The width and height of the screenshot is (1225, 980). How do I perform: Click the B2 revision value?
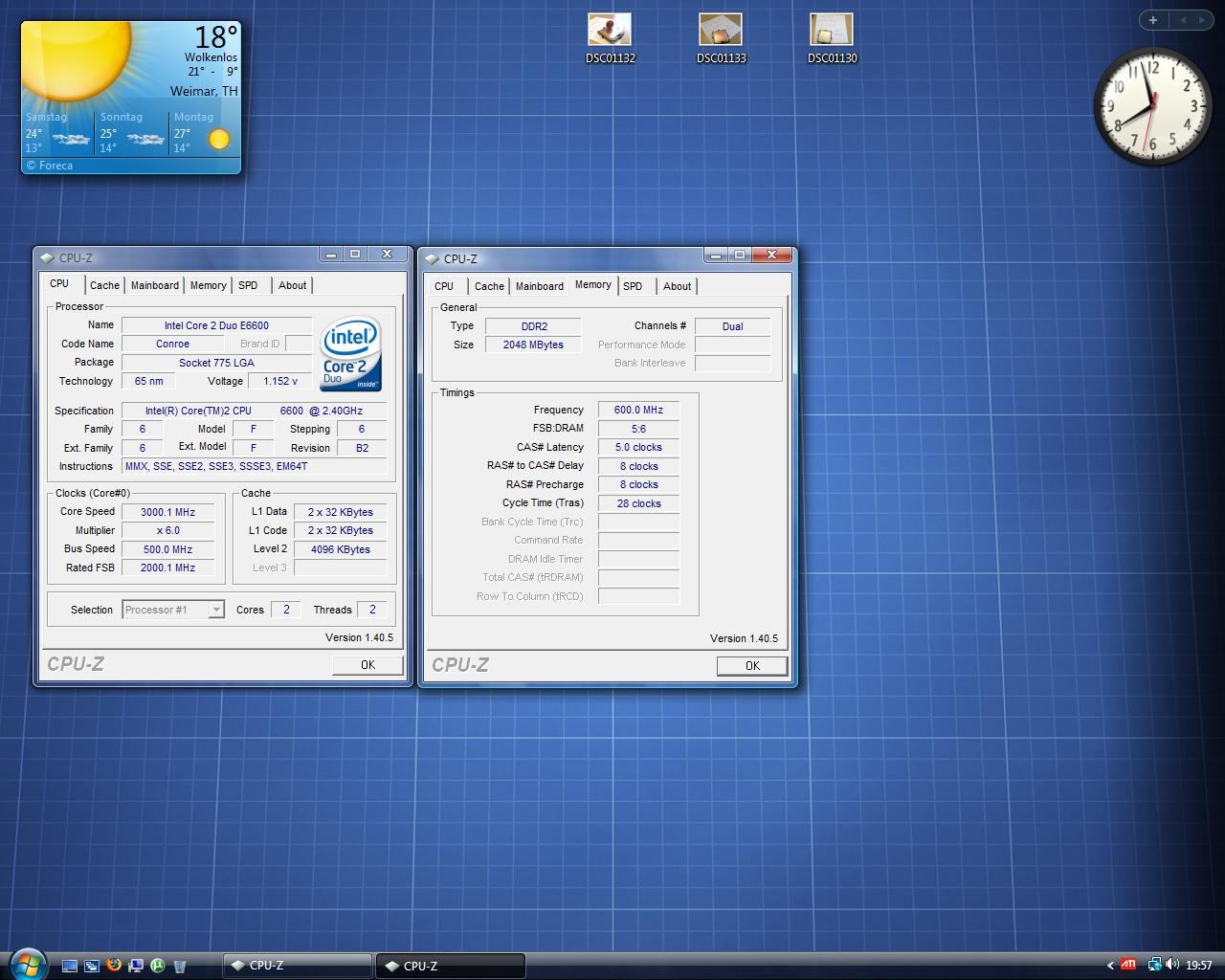[362, 448]
